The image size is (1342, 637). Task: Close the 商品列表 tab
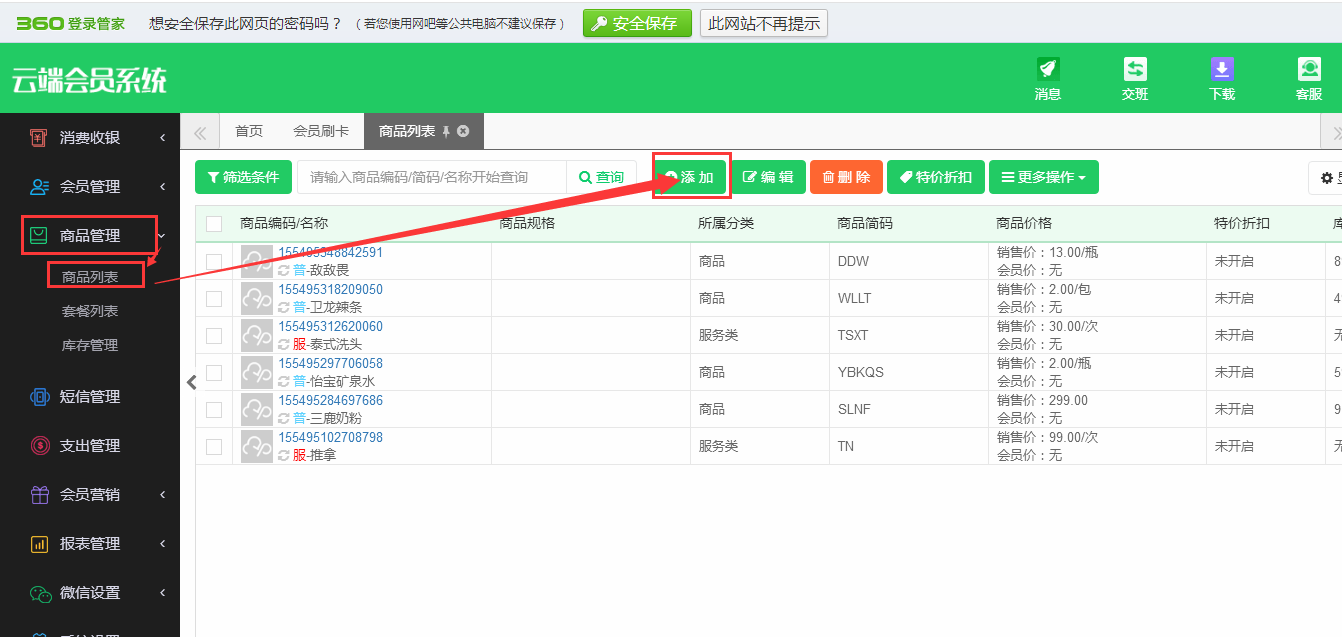(463, 131)
